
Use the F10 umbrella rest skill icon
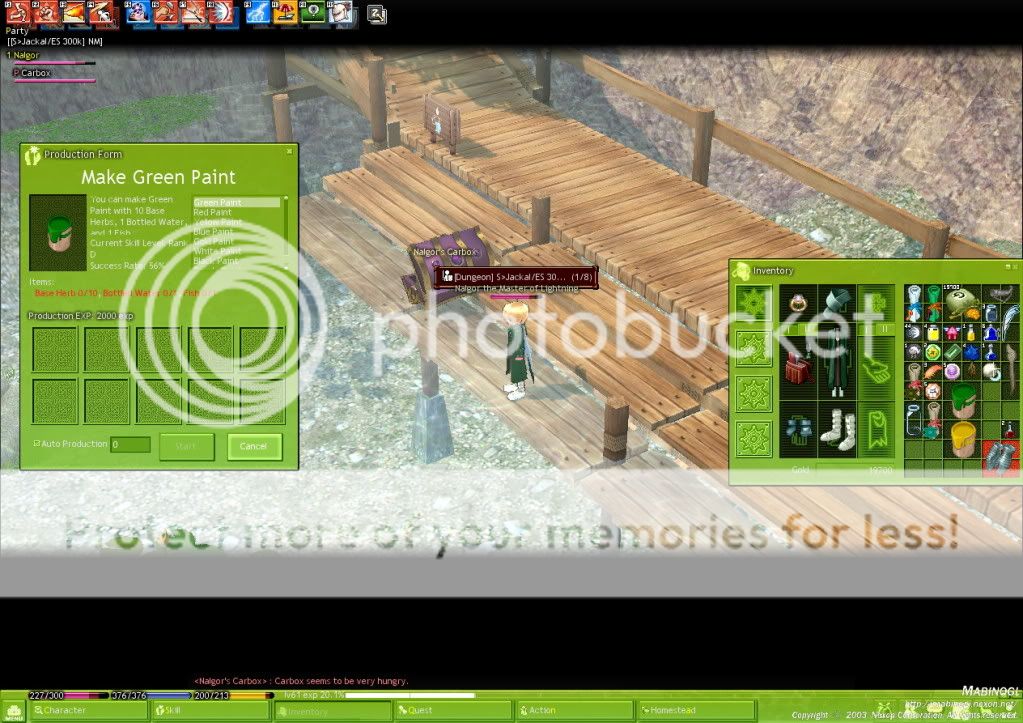pyautogui.click(x=285, y=12)
